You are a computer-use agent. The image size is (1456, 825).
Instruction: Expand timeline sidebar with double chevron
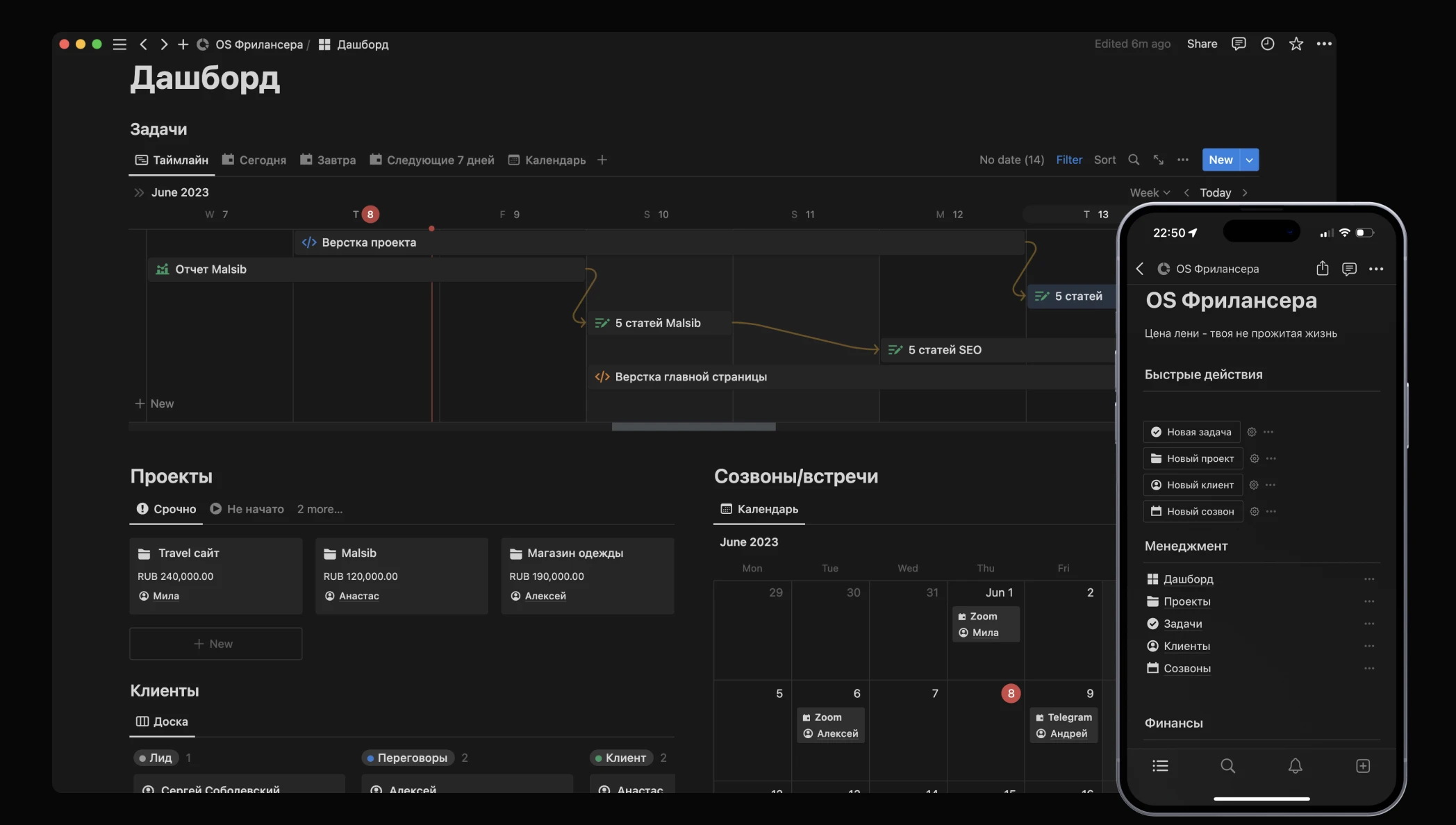pos(139,192)
